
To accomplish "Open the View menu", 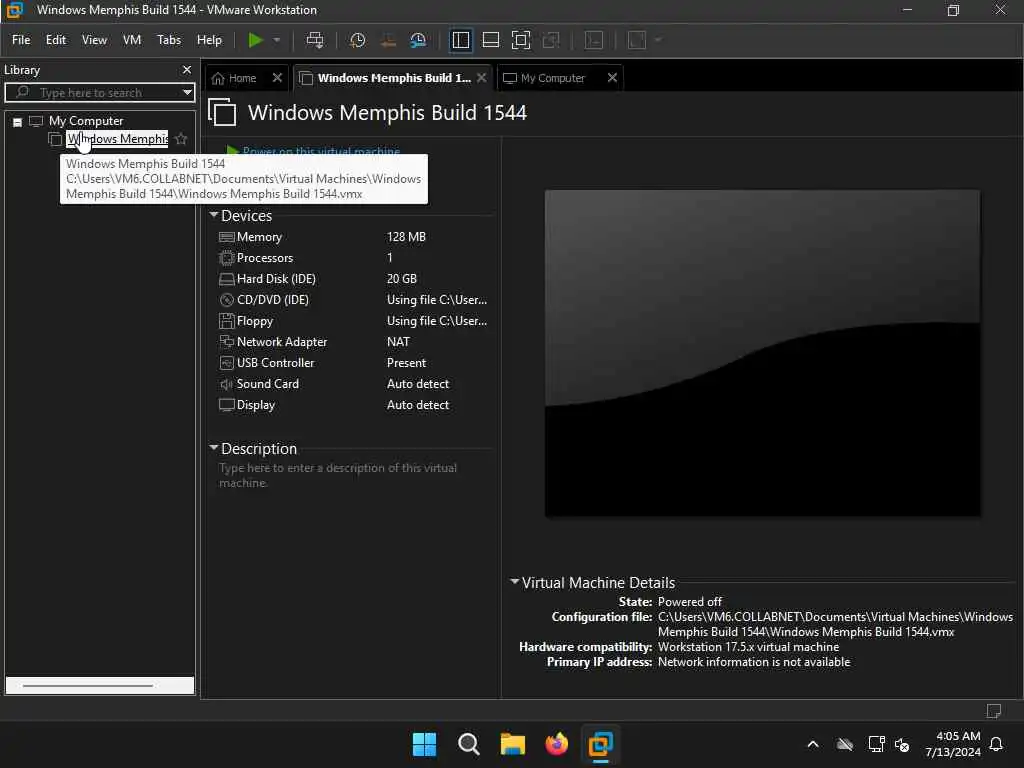I will click(x=94, y=40).
